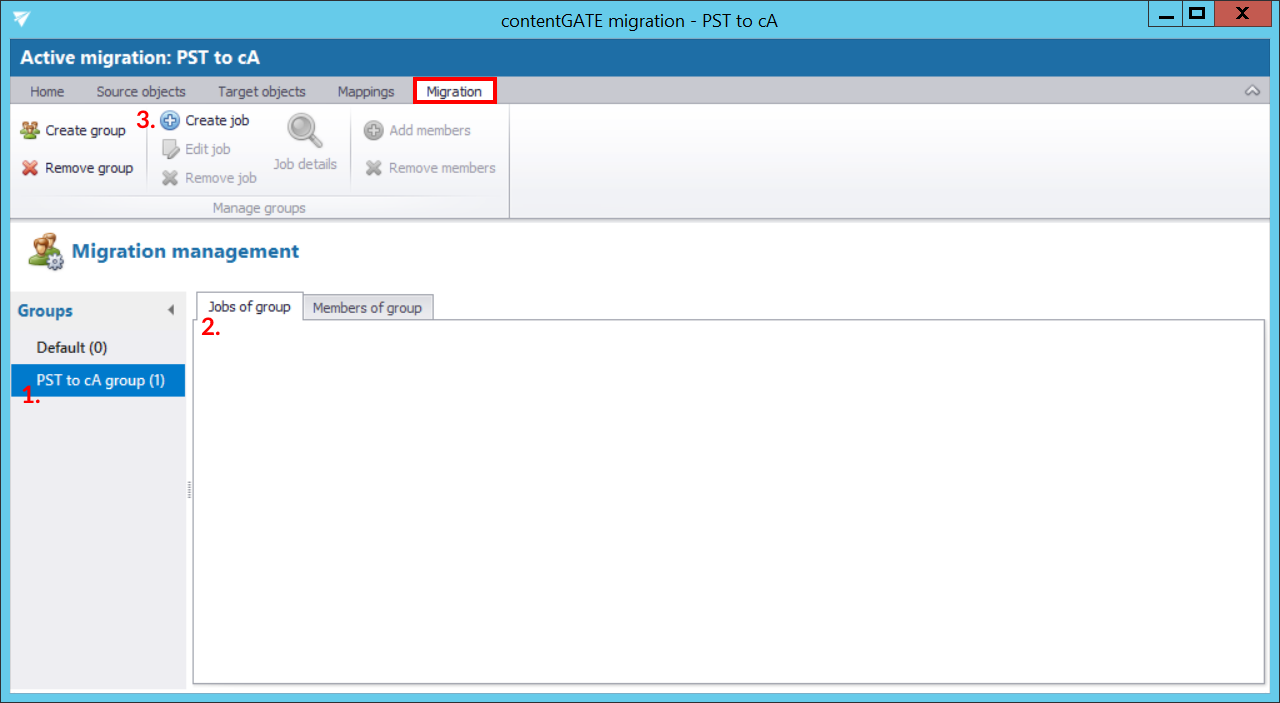The width and height of the screenshot is (1280, 703).
Task: Click the Add members icon
Action: [x=374, y=130]
